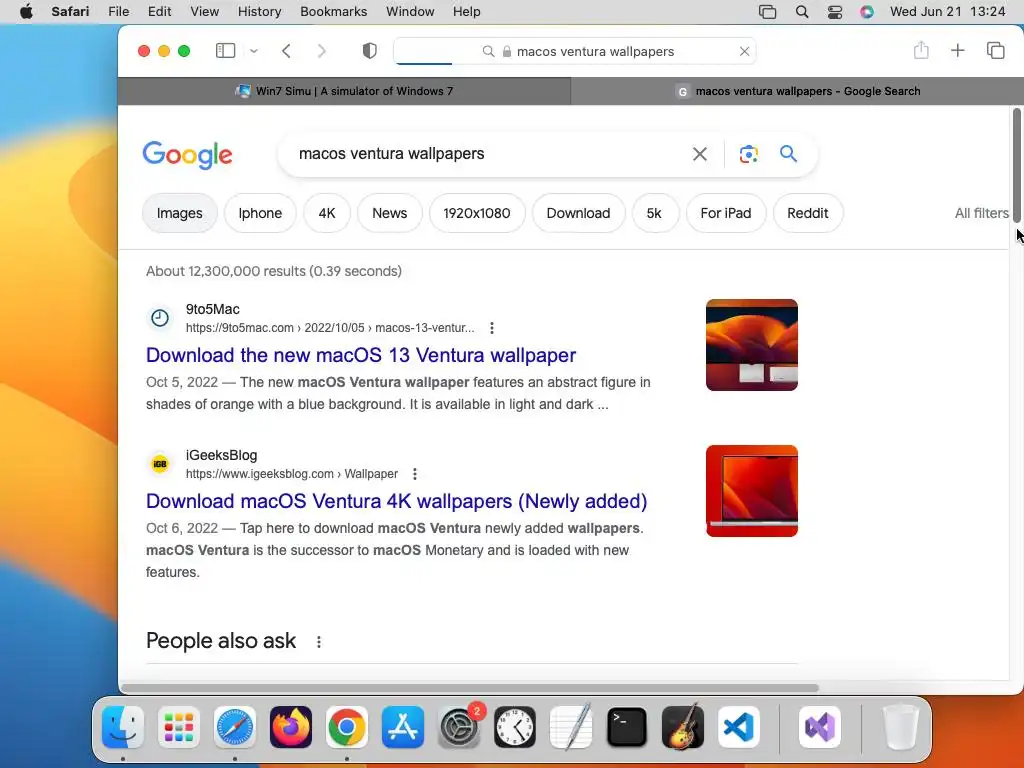Select the Iphone filter chip
The width and height of the screenshot is (1024, 768).
click(x=260, y=213)
